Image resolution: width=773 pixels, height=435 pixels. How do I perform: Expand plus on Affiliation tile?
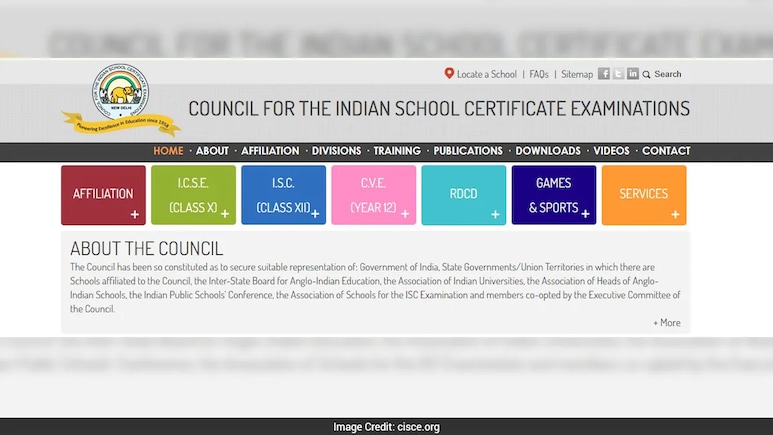[x=135, y=215]
